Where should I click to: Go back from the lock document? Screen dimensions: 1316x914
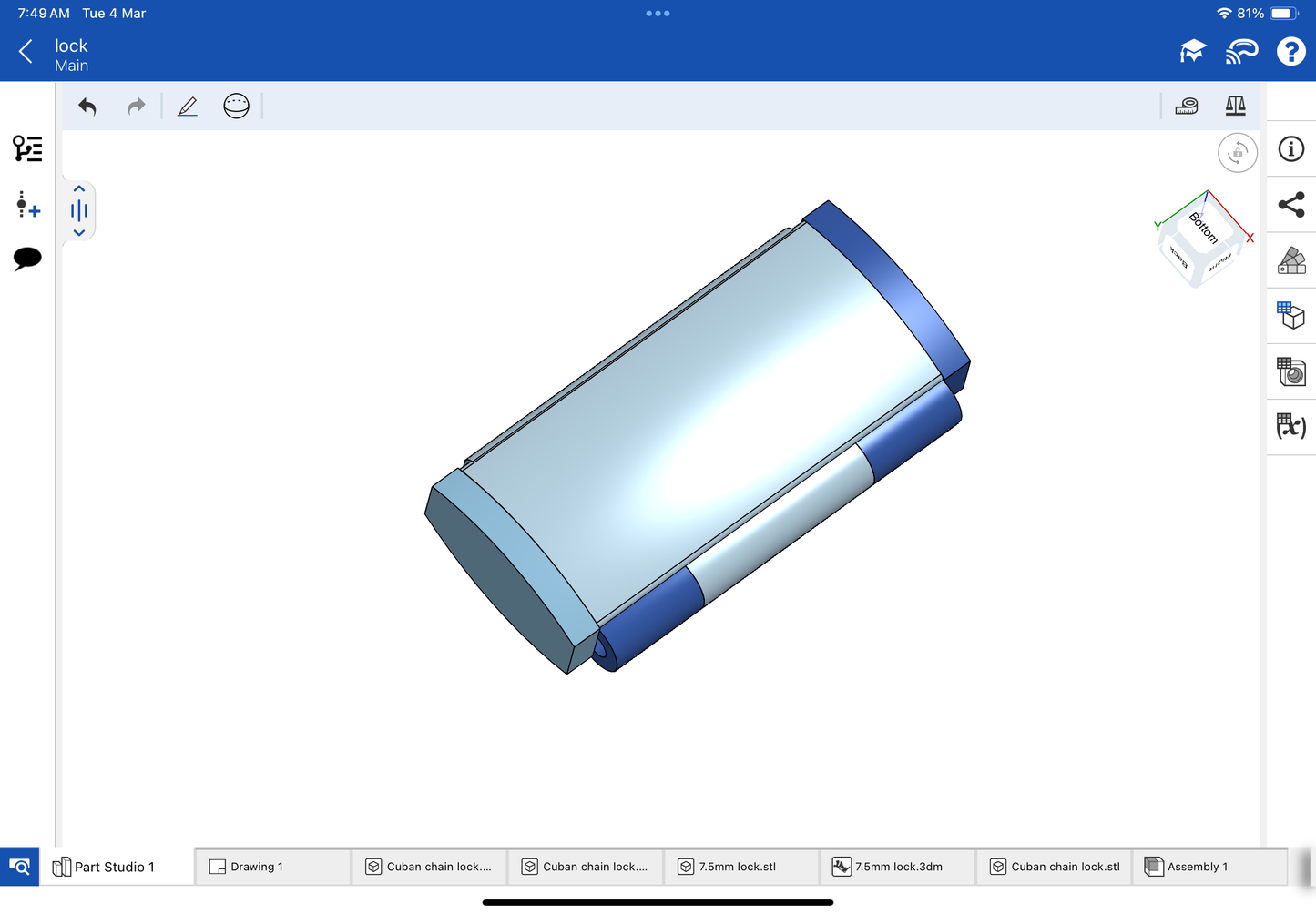coord(26,52)
